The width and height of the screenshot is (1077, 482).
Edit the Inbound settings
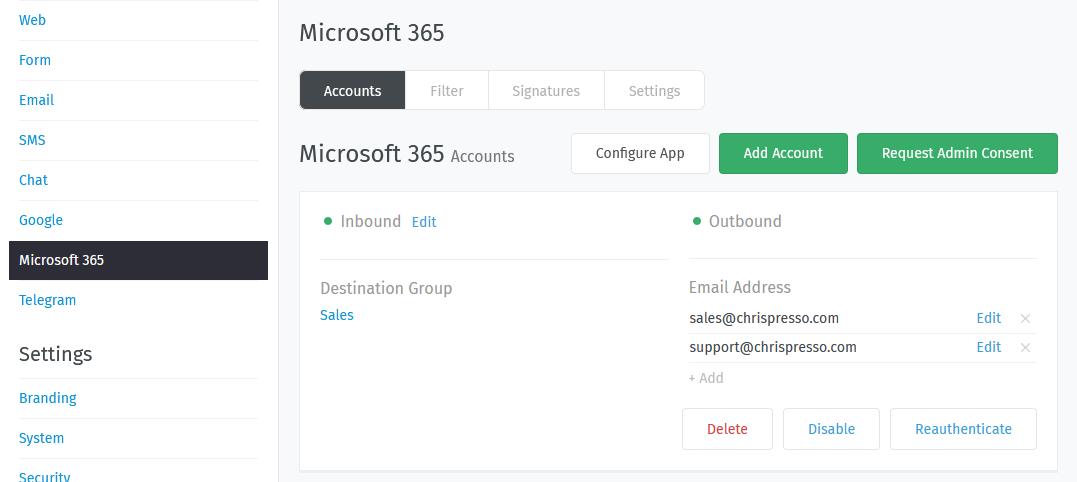pyautogui.click(x=424, y=222)
